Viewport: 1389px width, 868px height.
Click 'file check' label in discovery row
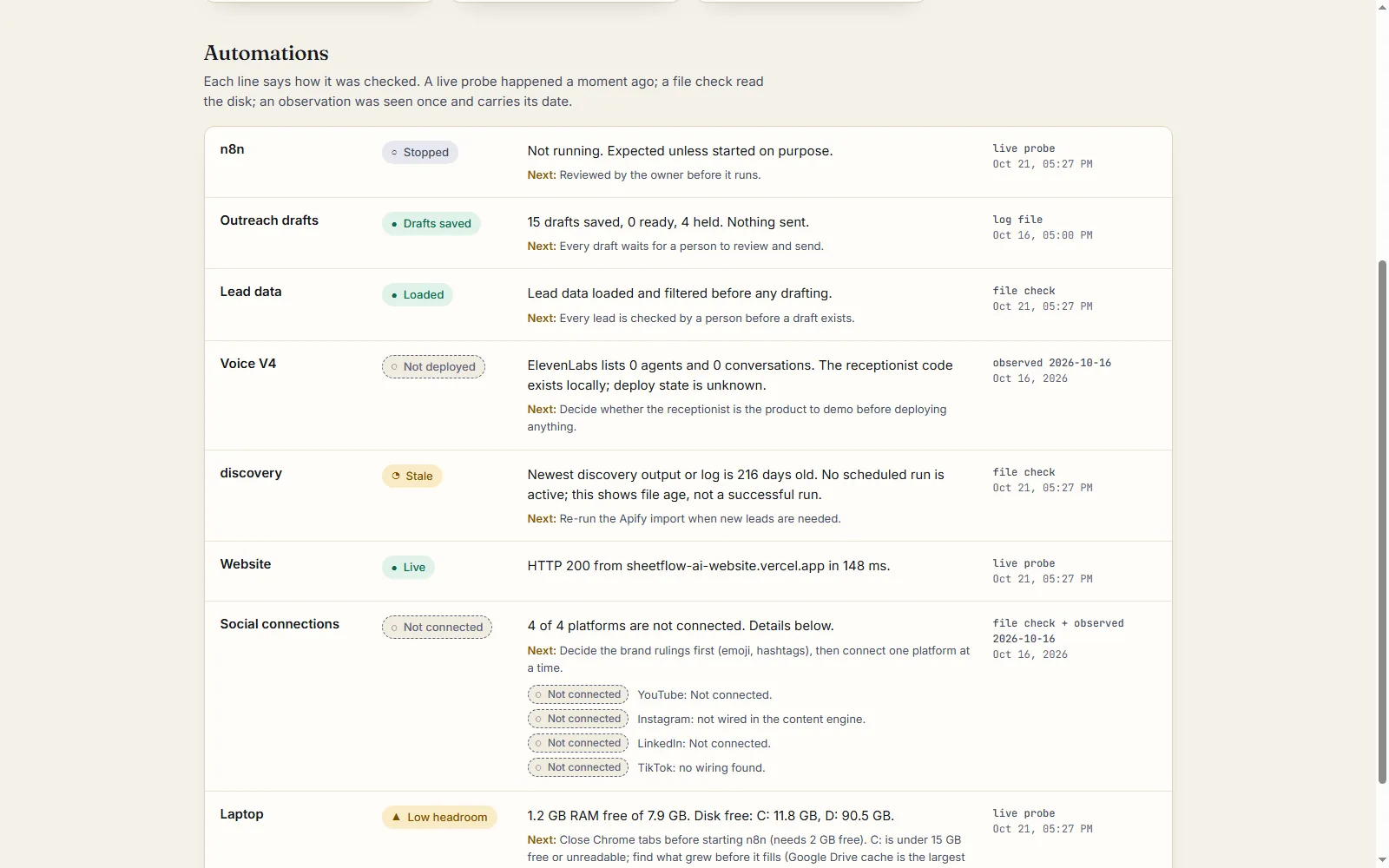point(1024,472)
